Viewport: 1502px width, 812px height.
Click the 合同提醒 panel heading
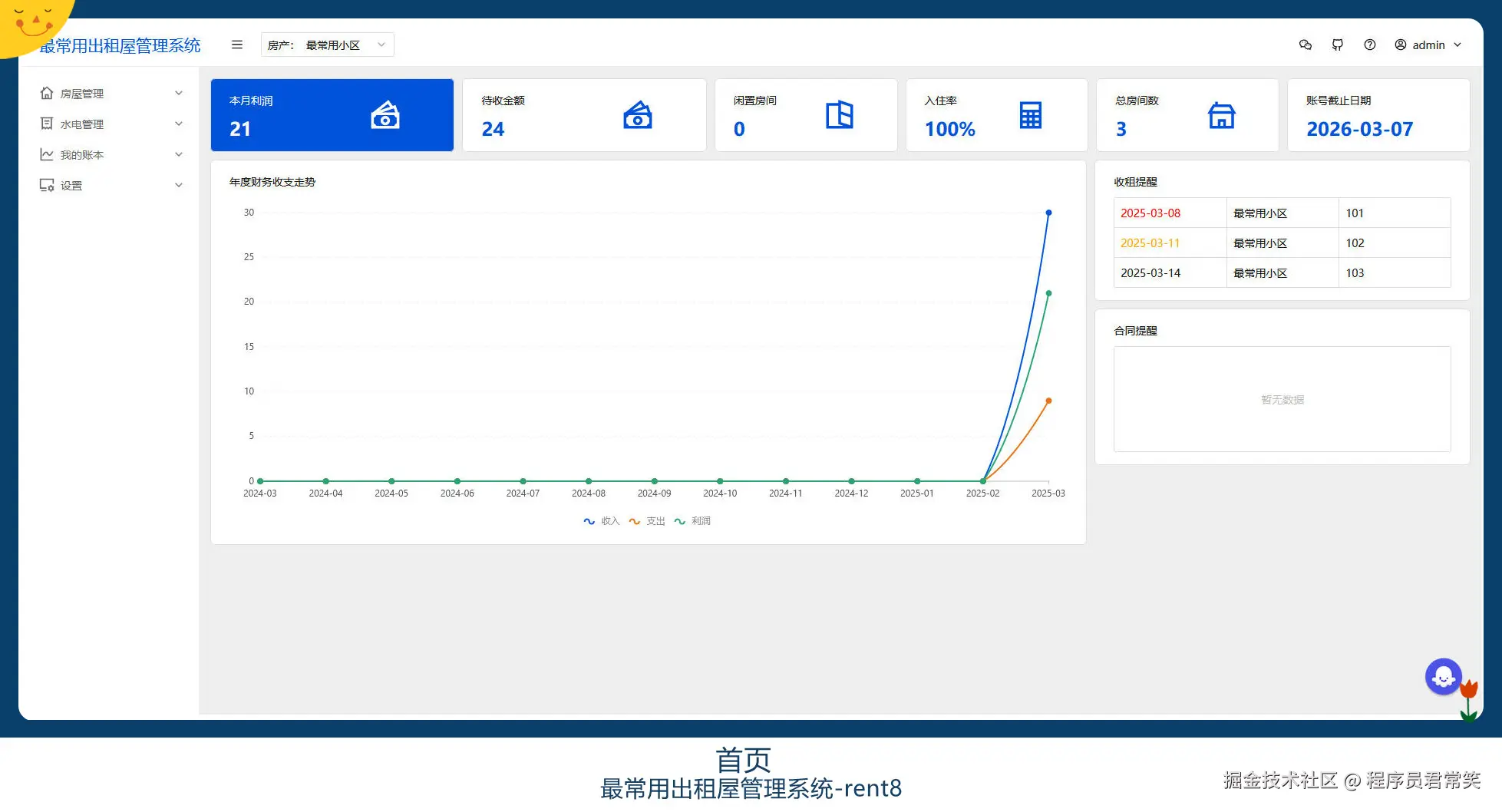pyautogui.click(x=1136, y=331)
